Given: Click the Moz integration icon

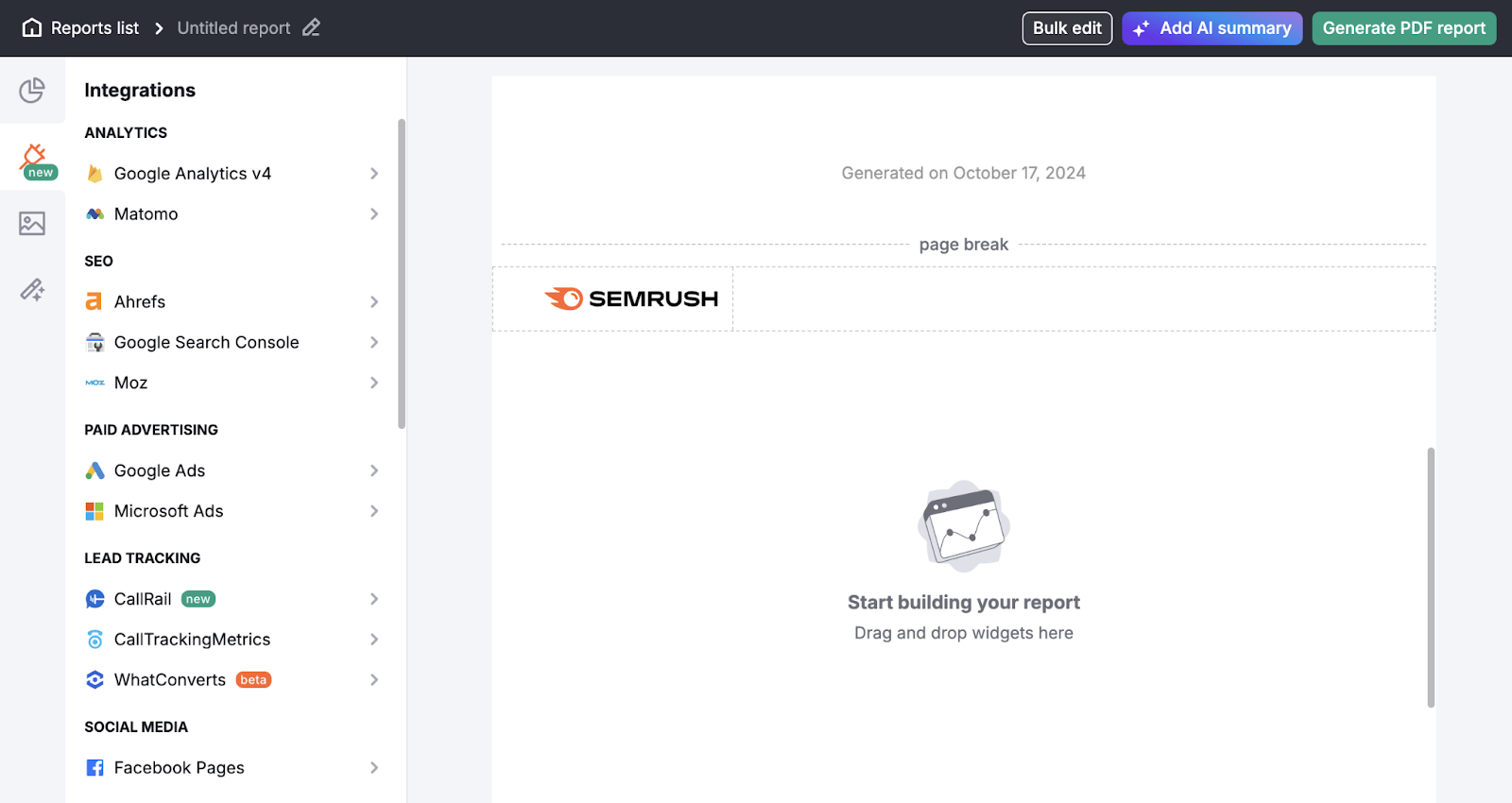Looking at the screenshot, I should click(x=95, y=383).
